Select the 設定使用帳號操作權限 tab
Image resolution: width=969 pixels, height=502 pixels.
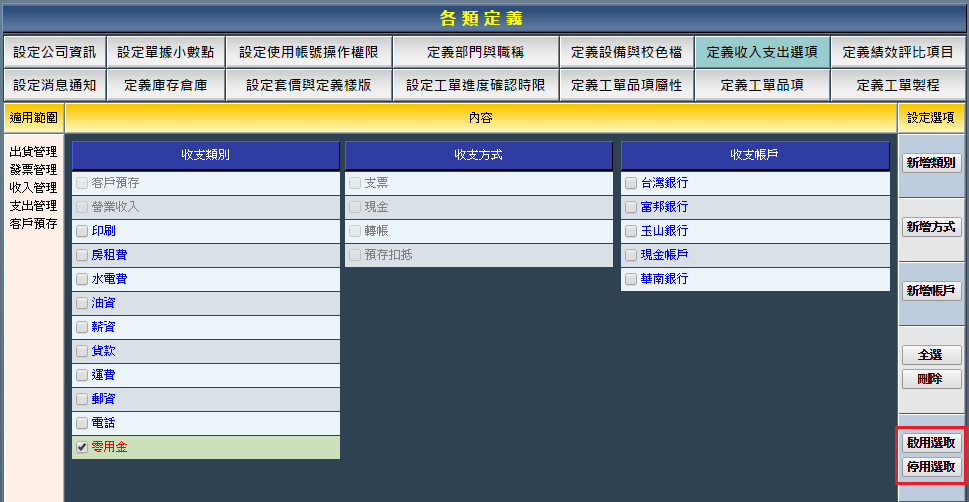pos(308,52)
